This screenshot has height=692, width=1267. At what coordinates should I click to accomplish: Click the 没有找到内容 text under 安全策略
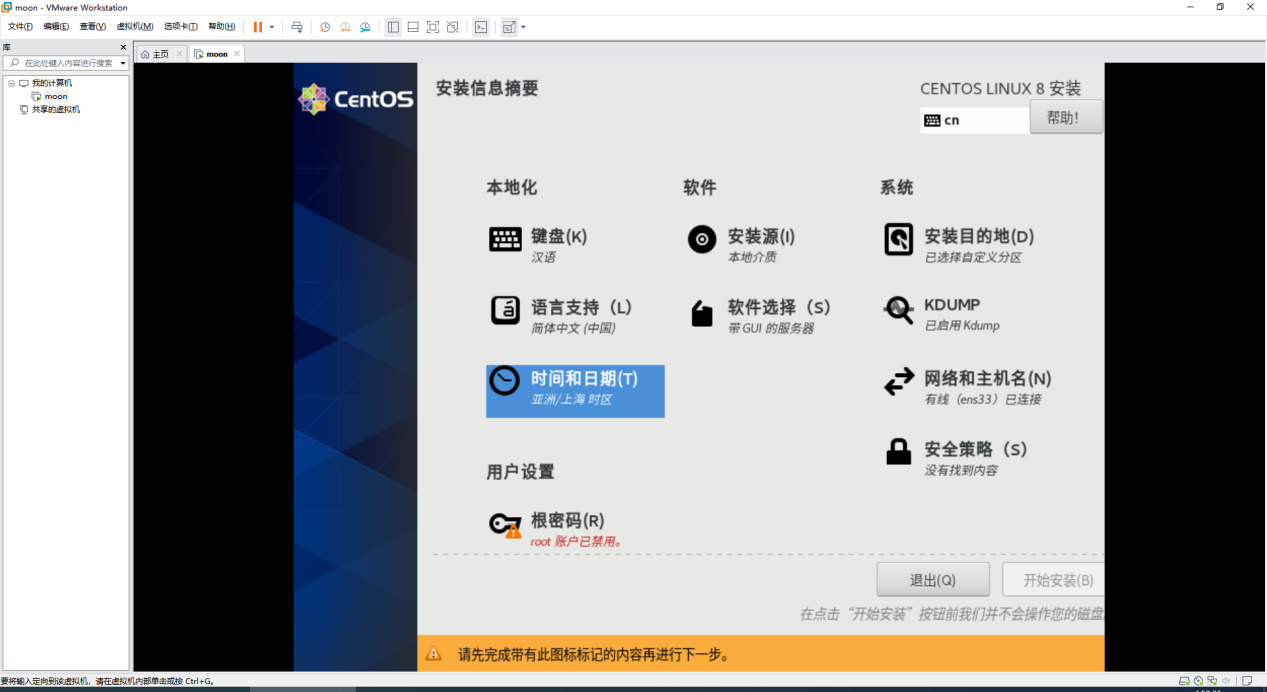point(961,470)
